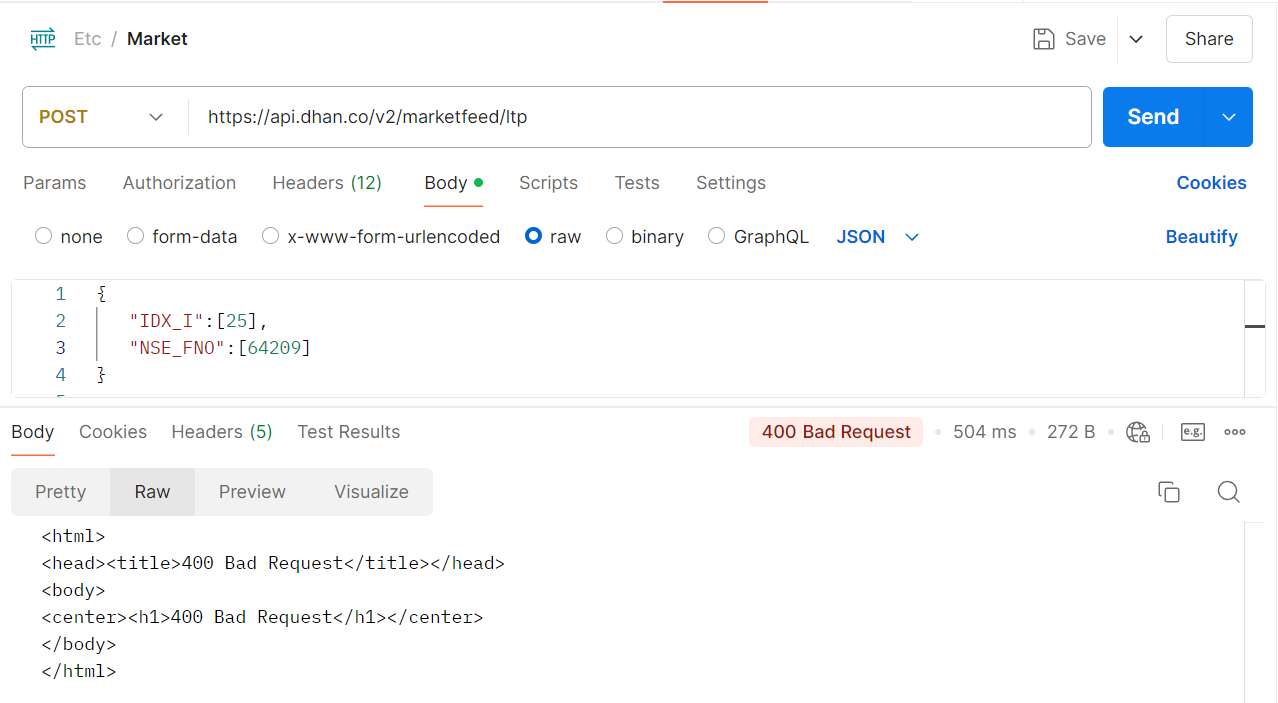Viewport: 1278px width, 703px height.
Task: Click the Beautify link
Action: click(x=1201, y=237)
